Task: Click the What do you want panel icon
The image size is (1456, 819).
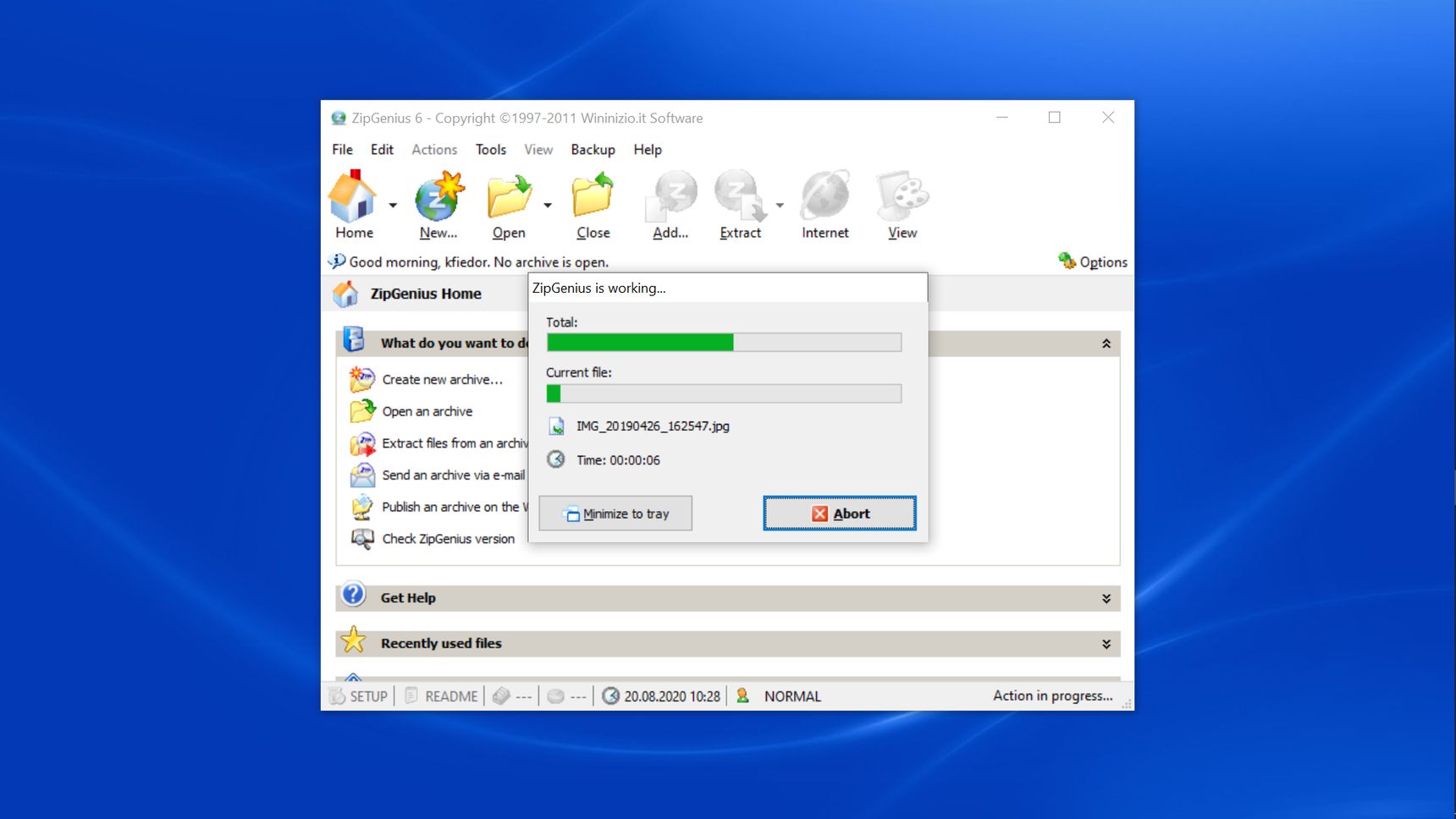Action: [354, 340]
